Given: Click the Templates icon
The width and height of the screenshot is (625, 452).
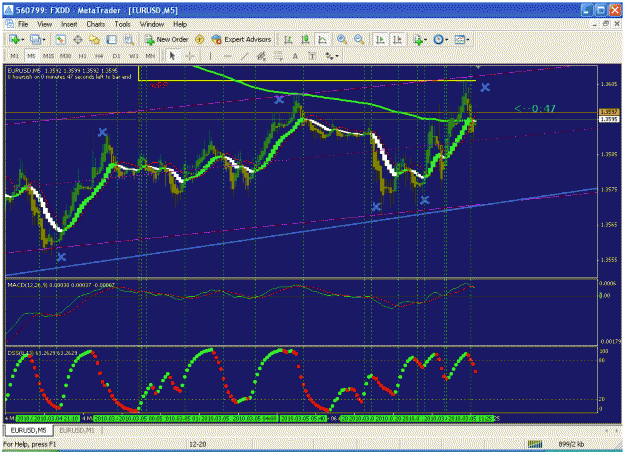Looking at the screenshot, I should [x=460, y=39].
